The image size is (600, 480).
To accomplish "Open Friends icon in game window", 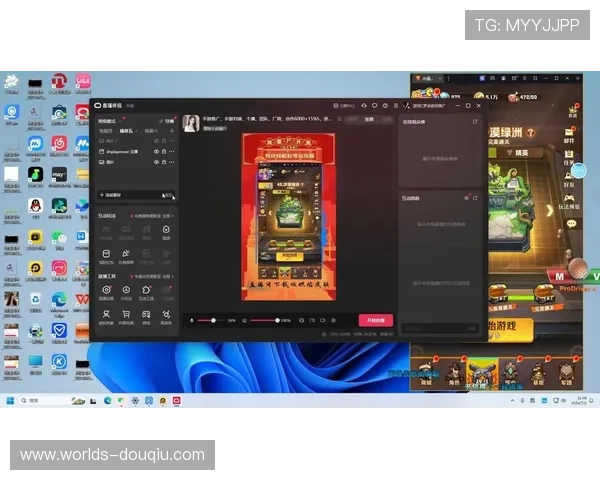I will coord(569,179).
